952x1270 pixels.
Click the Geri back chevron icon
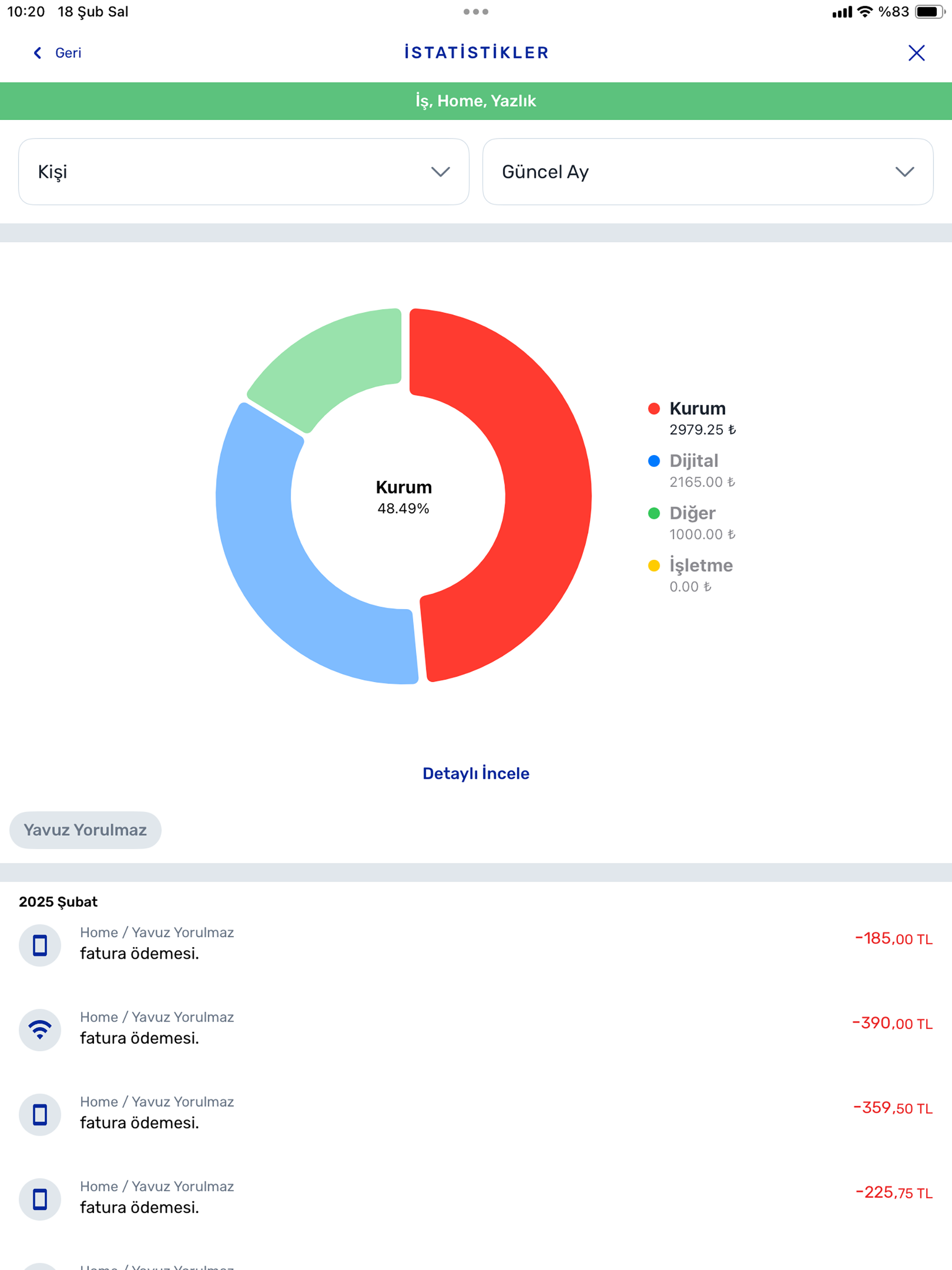pyautogui.click(x=38, y=53)
